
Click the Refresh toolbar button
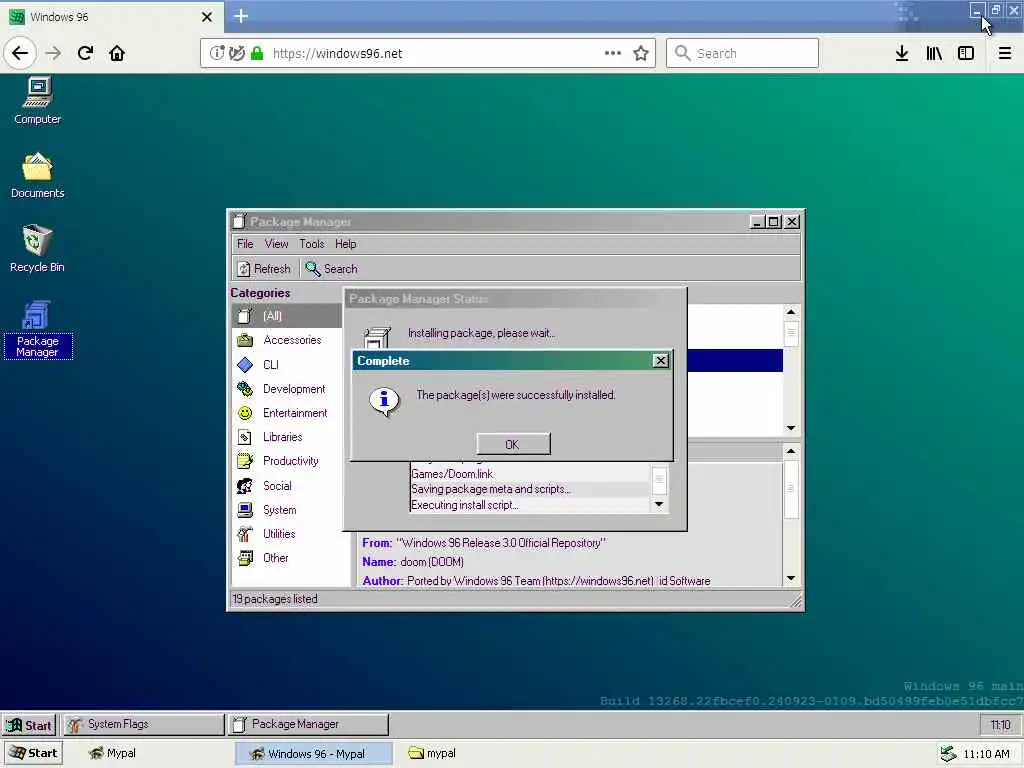(x=264, y=268)
